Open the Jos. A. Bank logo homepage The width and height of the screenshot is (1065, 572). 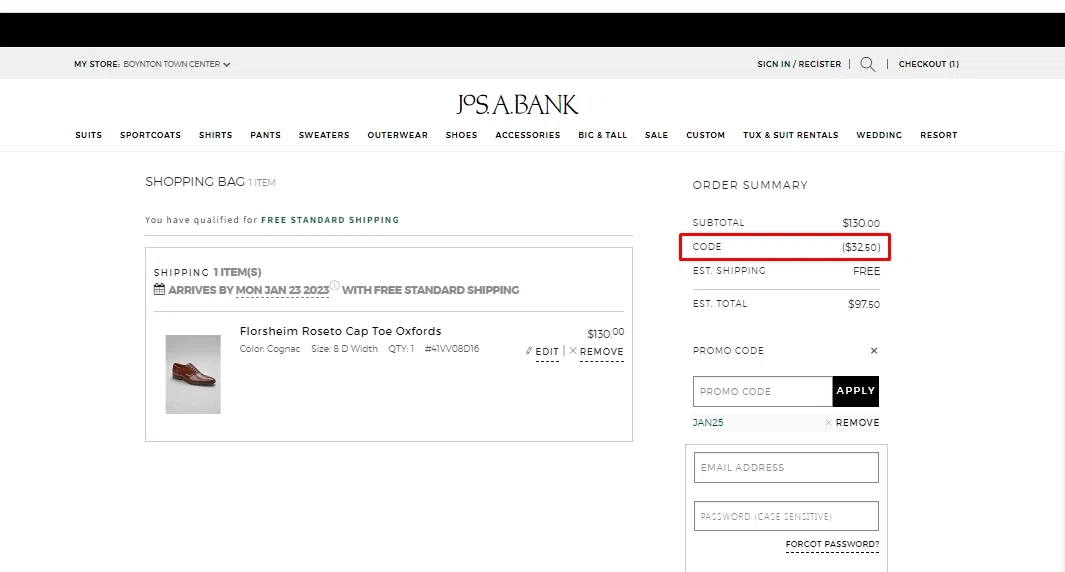click(517, 105)
